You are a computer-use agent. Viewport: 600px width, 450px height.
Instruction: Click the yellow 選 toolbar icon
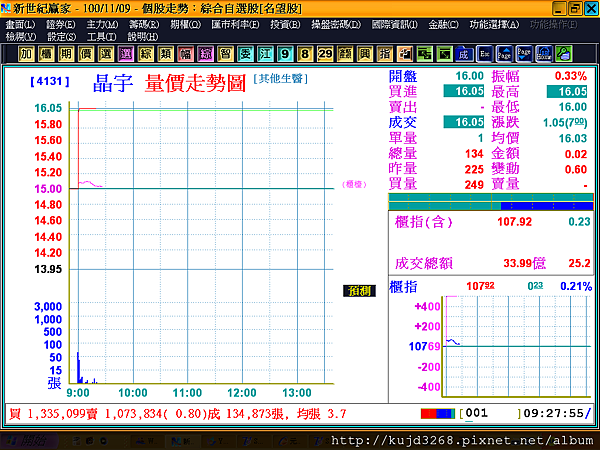[x=106, y=54]
